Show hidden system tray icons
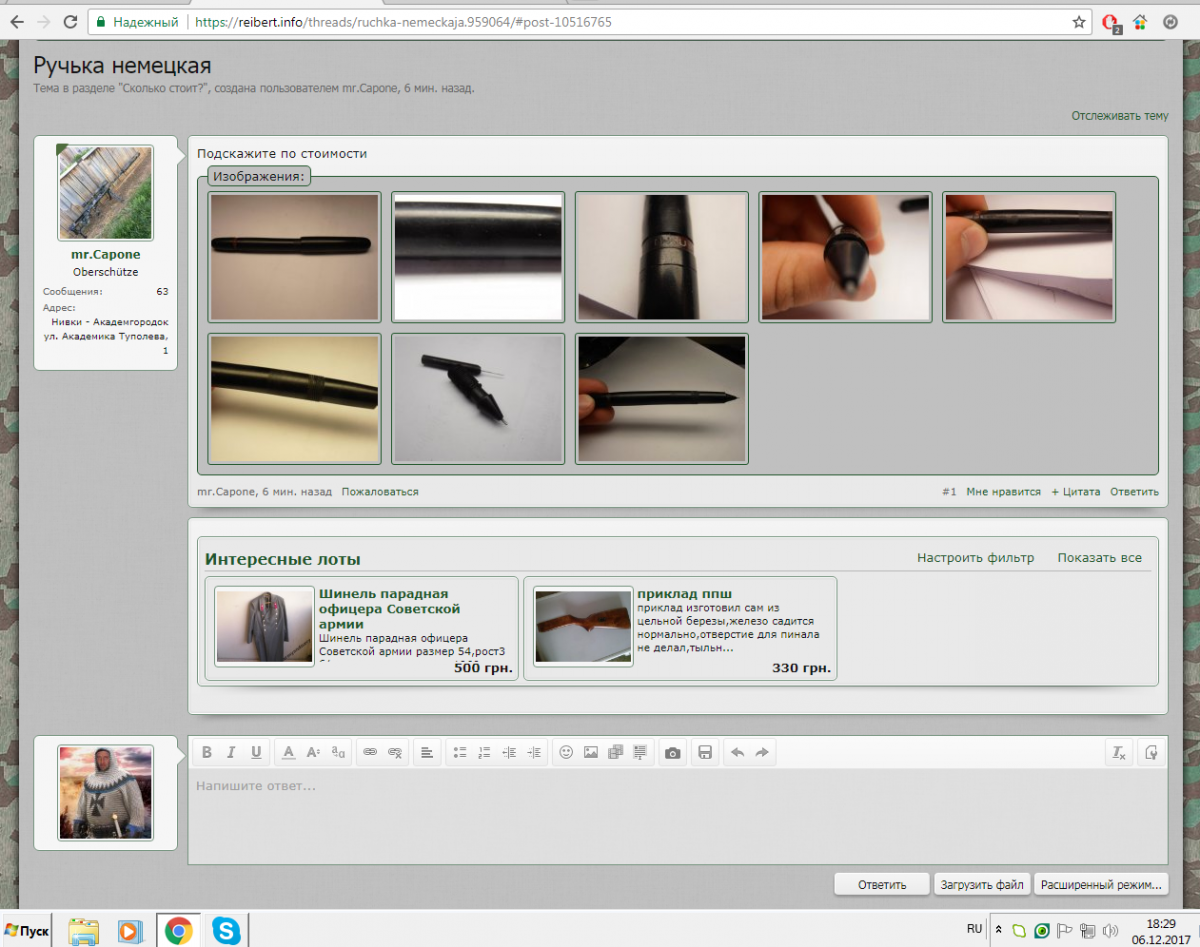Viewport: 1200px width, 947px height. [x=998, y=931]
